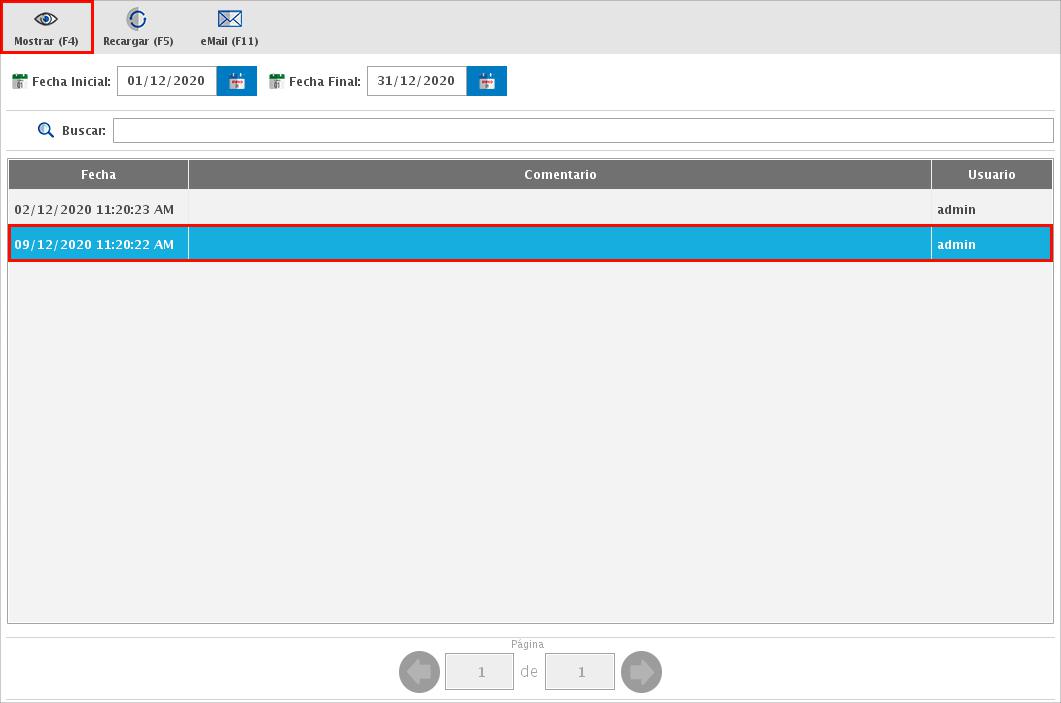
Task: Open the Fecha Final blue calendar picker
Action: (x=487, y=81)
